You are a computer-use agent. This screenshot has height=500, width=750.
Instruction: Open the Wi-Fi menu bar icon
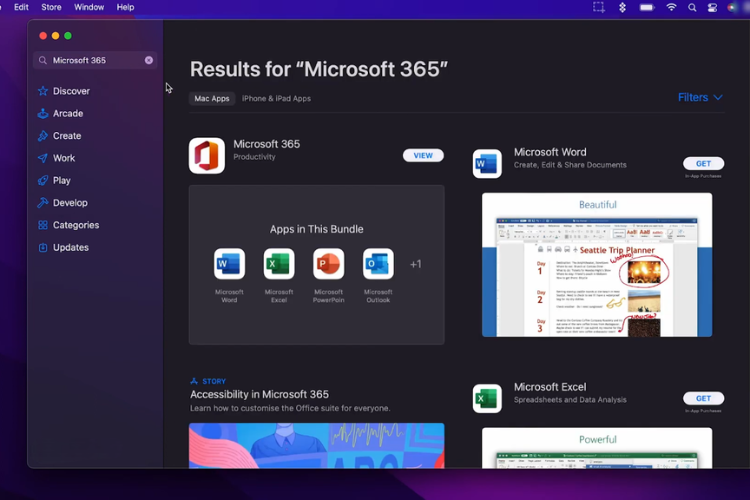coord(672,7)
